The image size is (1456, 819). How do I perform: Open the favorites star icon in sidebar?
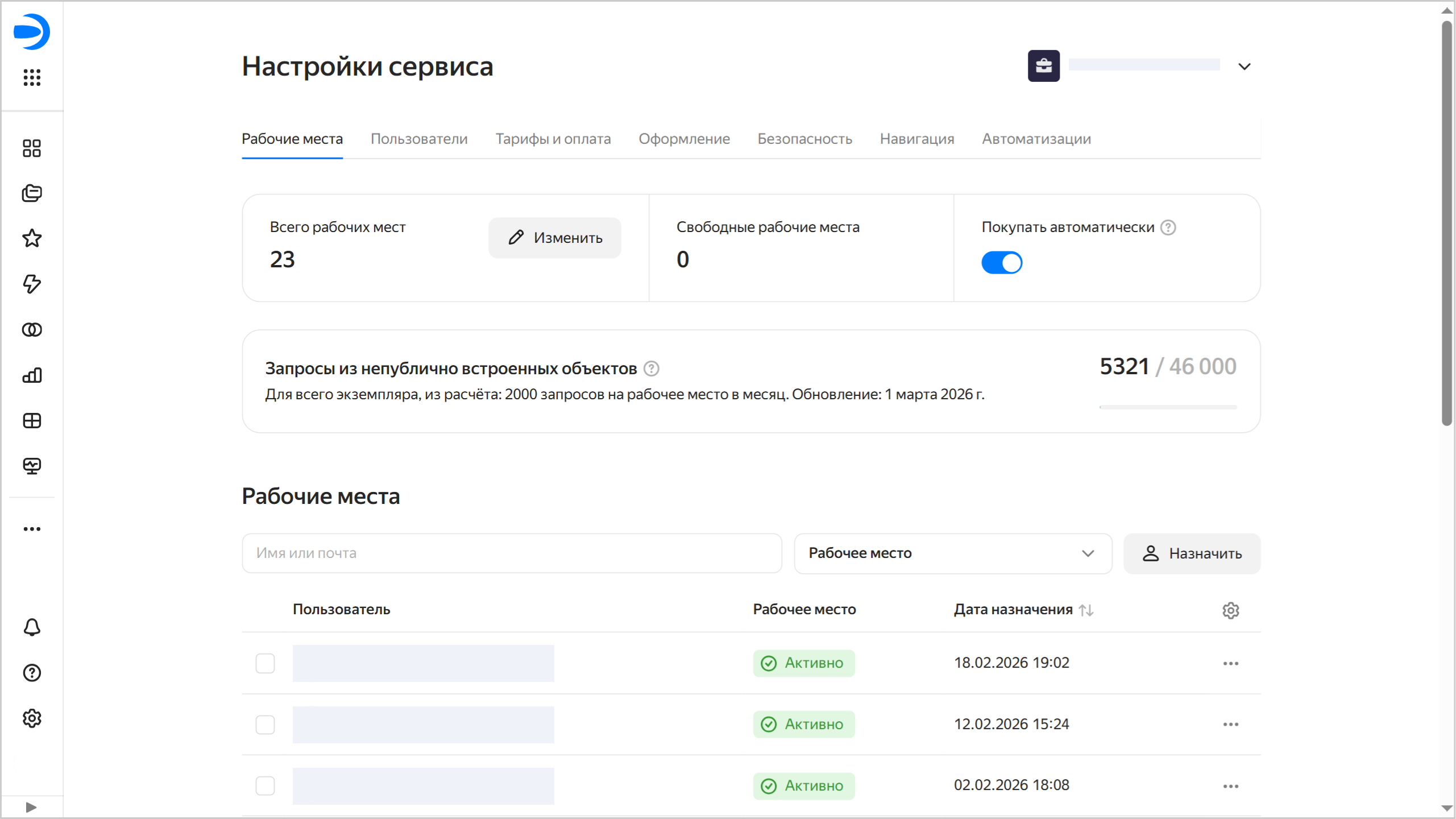click(32, 238)
